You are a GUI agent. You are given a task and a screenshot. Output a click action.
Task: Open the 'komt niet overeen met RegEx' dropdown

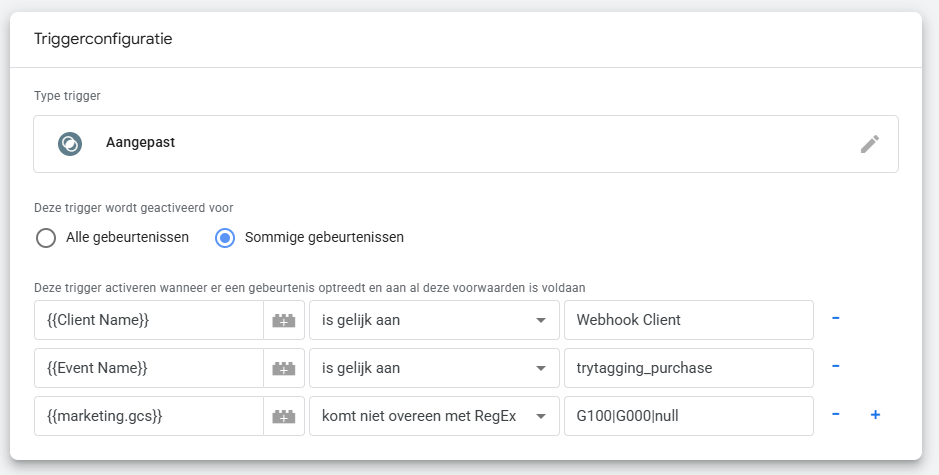coord(433,416)
